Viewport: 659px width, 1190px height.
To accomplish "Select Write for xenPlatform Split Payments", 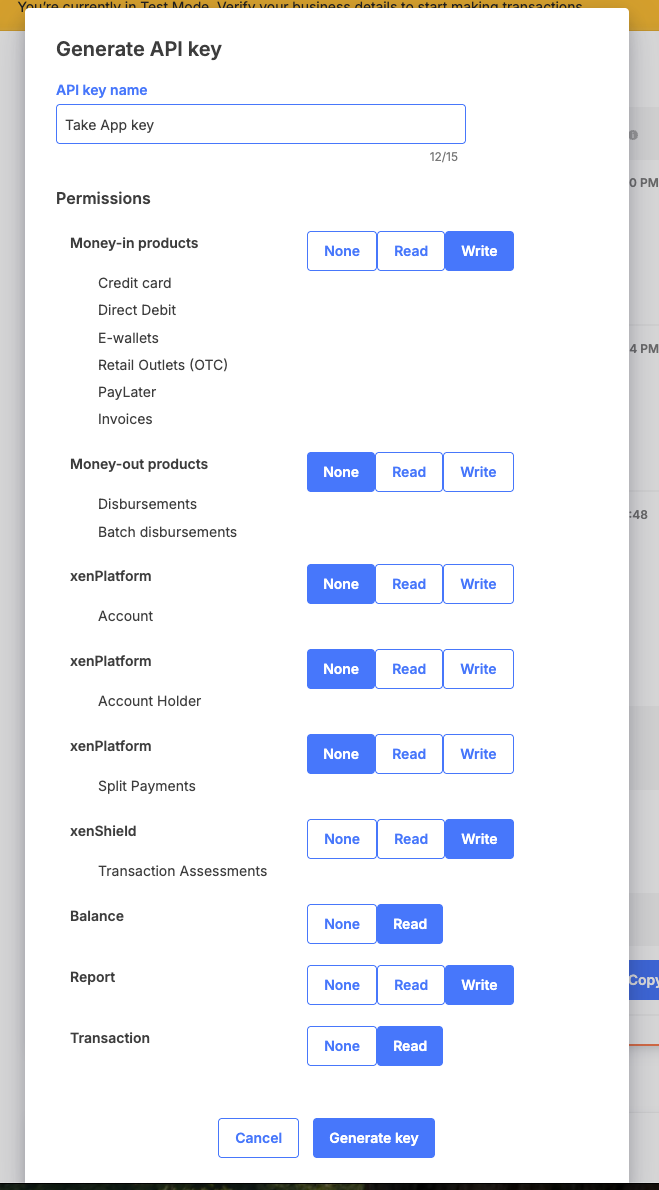I will 478,754.
